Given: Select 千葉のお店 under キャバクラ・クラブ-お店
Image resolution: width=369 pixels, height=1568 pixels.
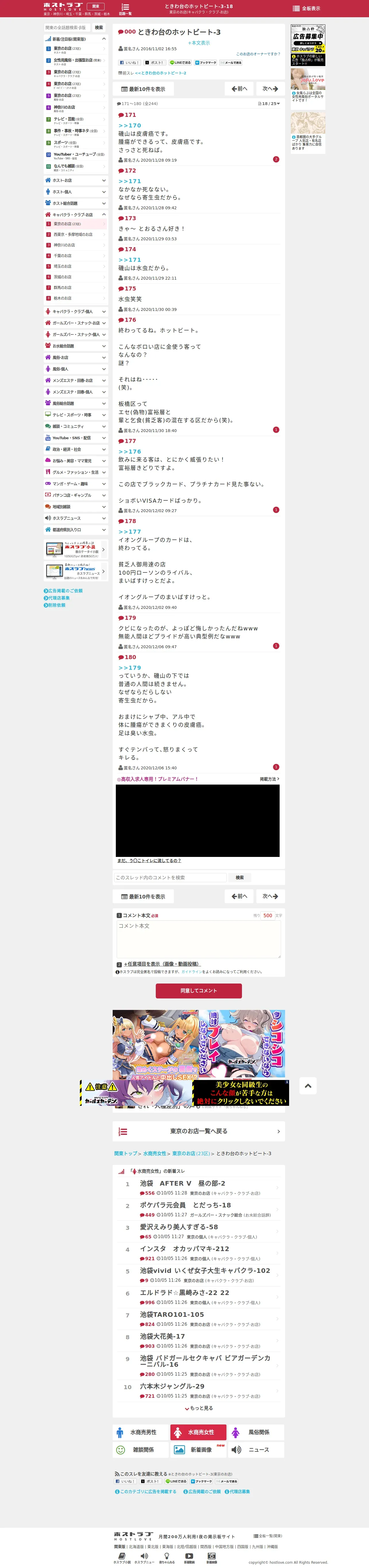Looking at the screenshot, I should 76,256.
